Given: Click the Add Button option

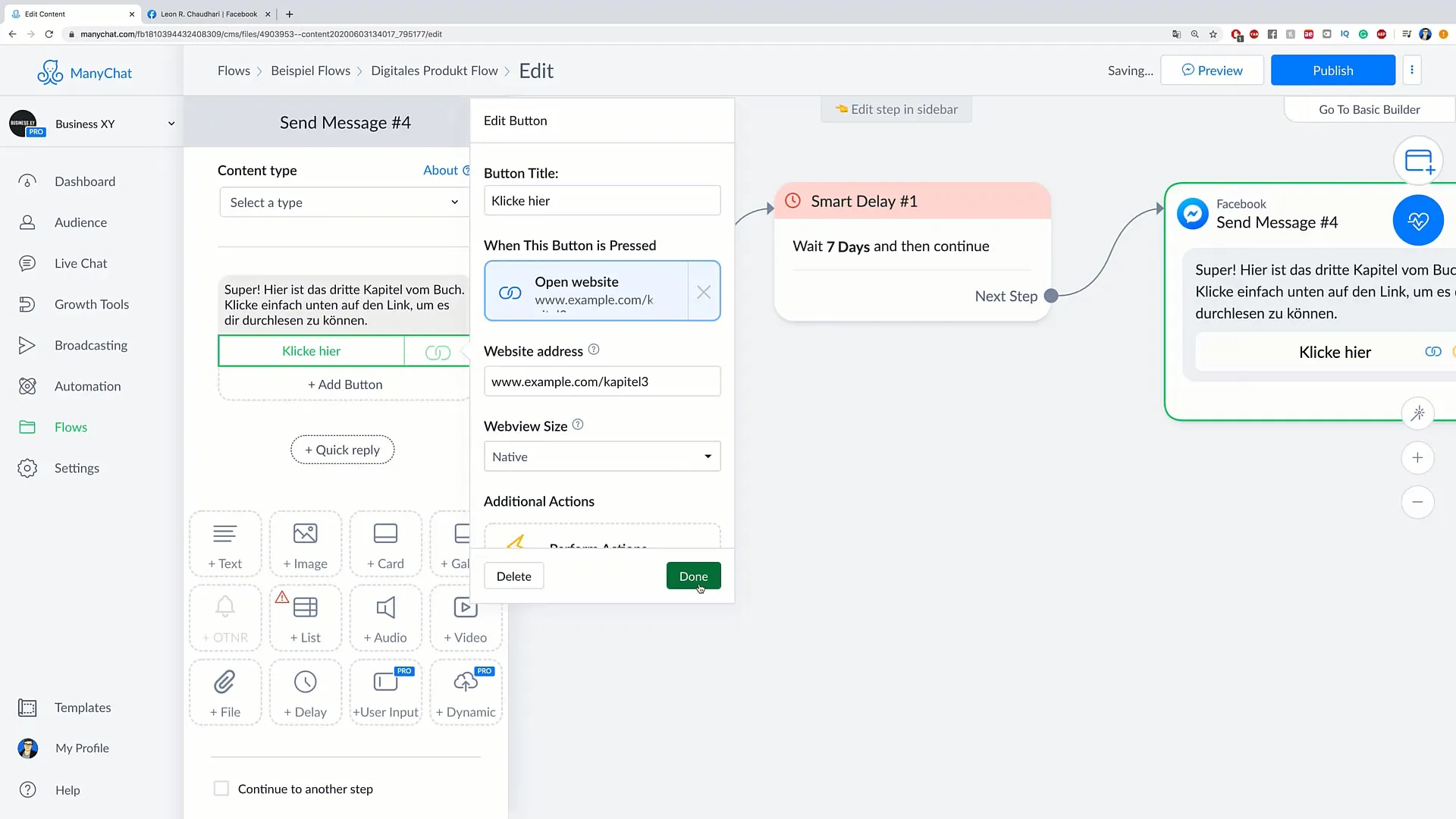Looking at the screenshot, I should (x=345, y=384).
